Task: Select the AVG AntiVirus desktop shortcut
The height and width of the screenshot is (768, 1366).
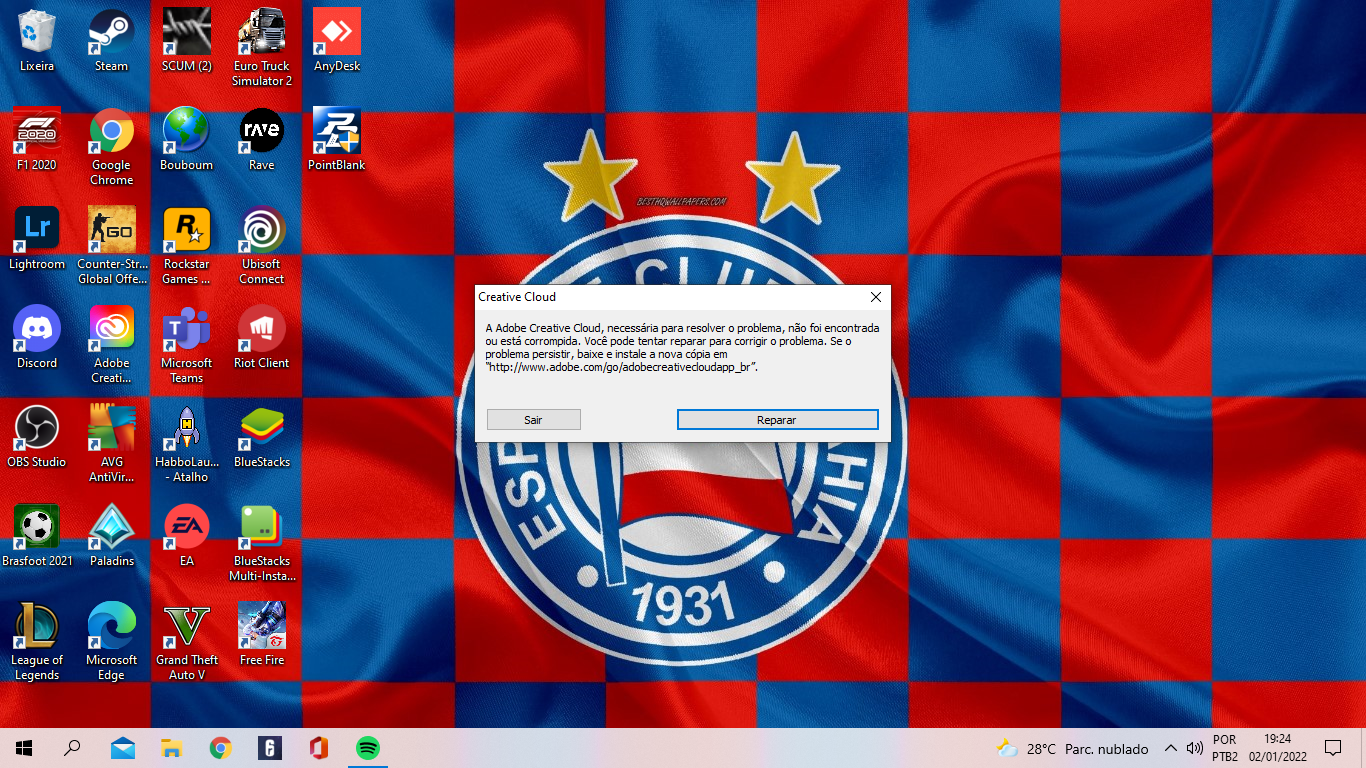Action: coord(111,444)
